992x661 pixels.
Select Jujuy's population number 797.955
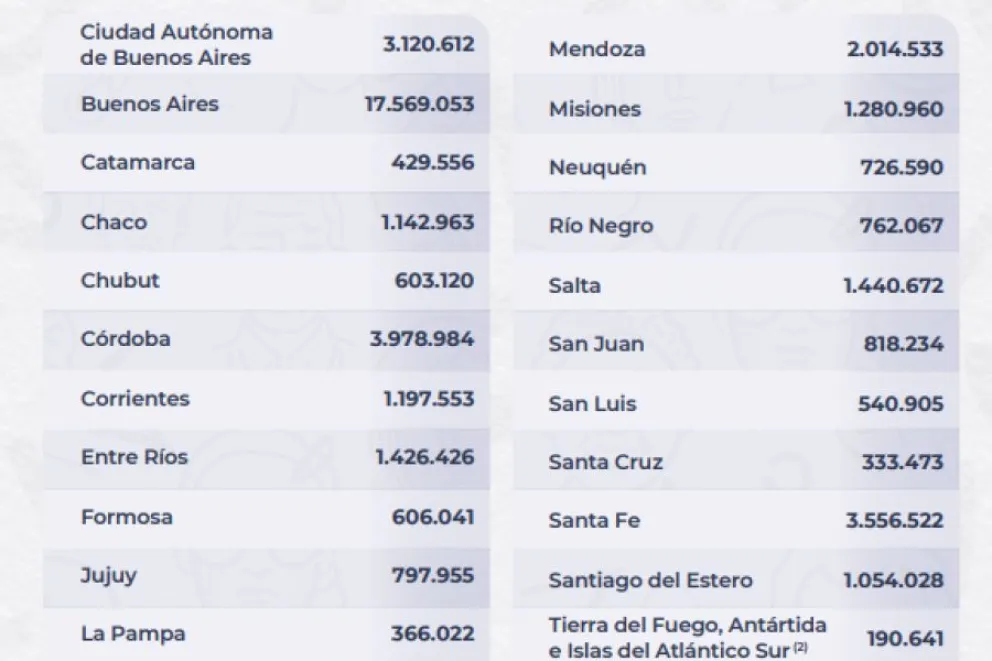click(433, 576)
